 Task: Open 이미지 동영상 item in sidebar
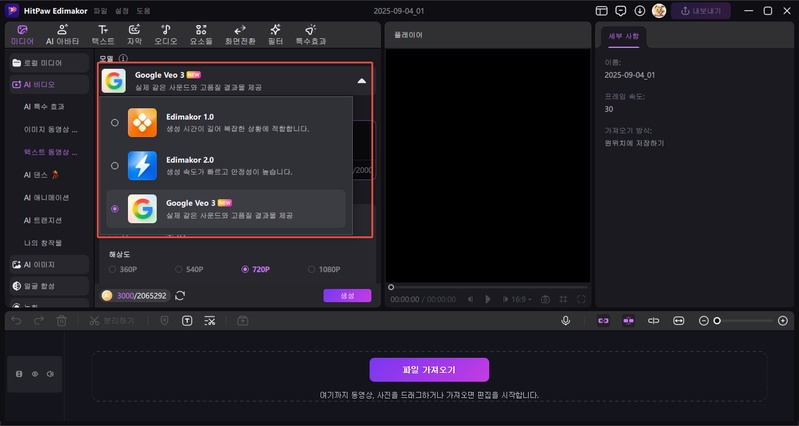click(x=50, y=129)
